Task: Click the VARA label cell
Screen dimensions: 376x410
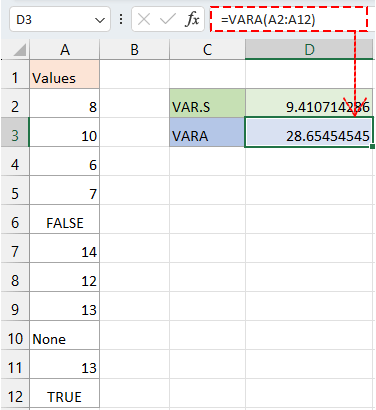Action: (207, 132)
